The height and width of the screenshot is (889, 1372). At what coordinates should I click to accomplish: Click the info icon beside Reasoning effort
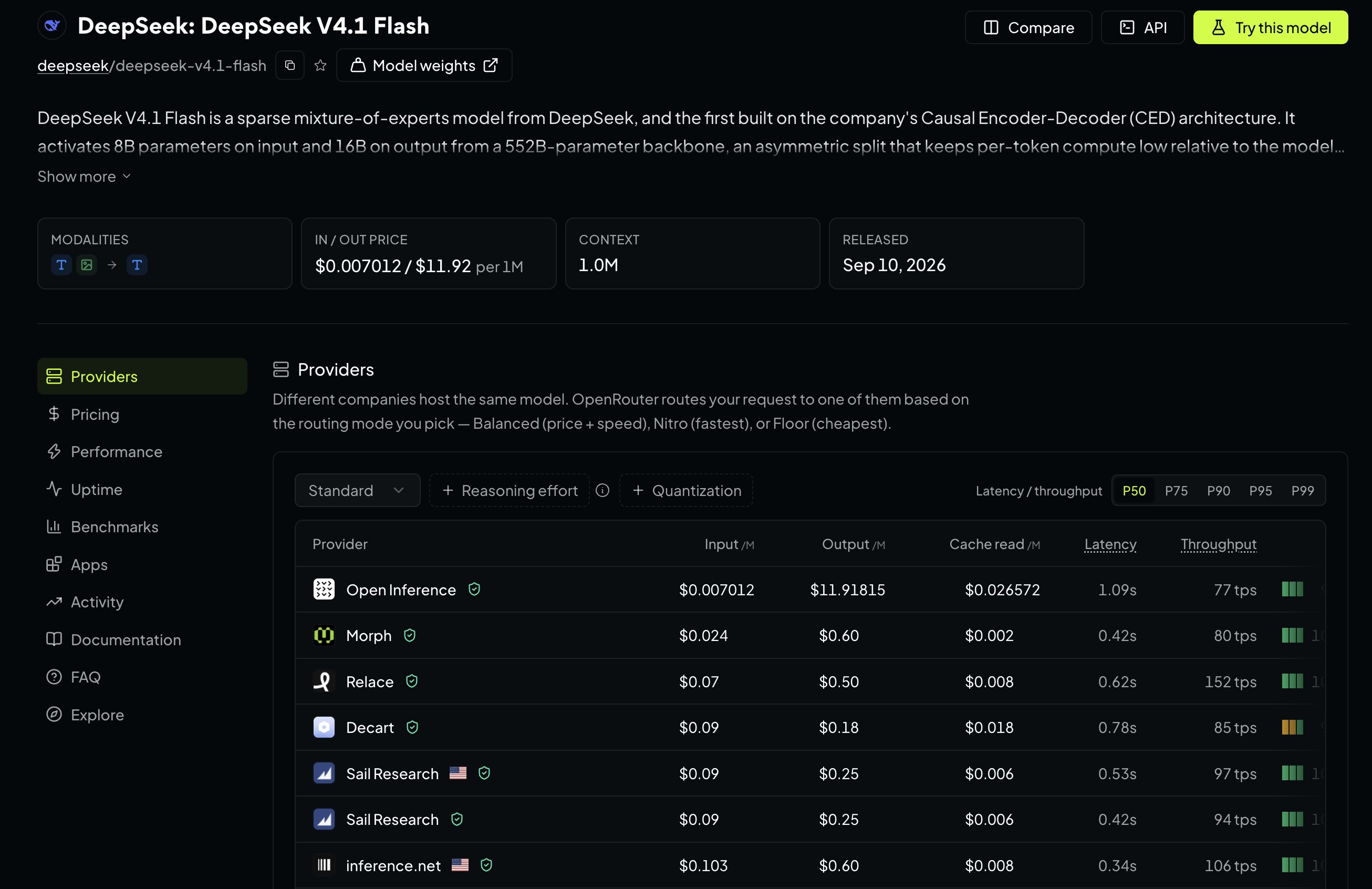(602, 491)
